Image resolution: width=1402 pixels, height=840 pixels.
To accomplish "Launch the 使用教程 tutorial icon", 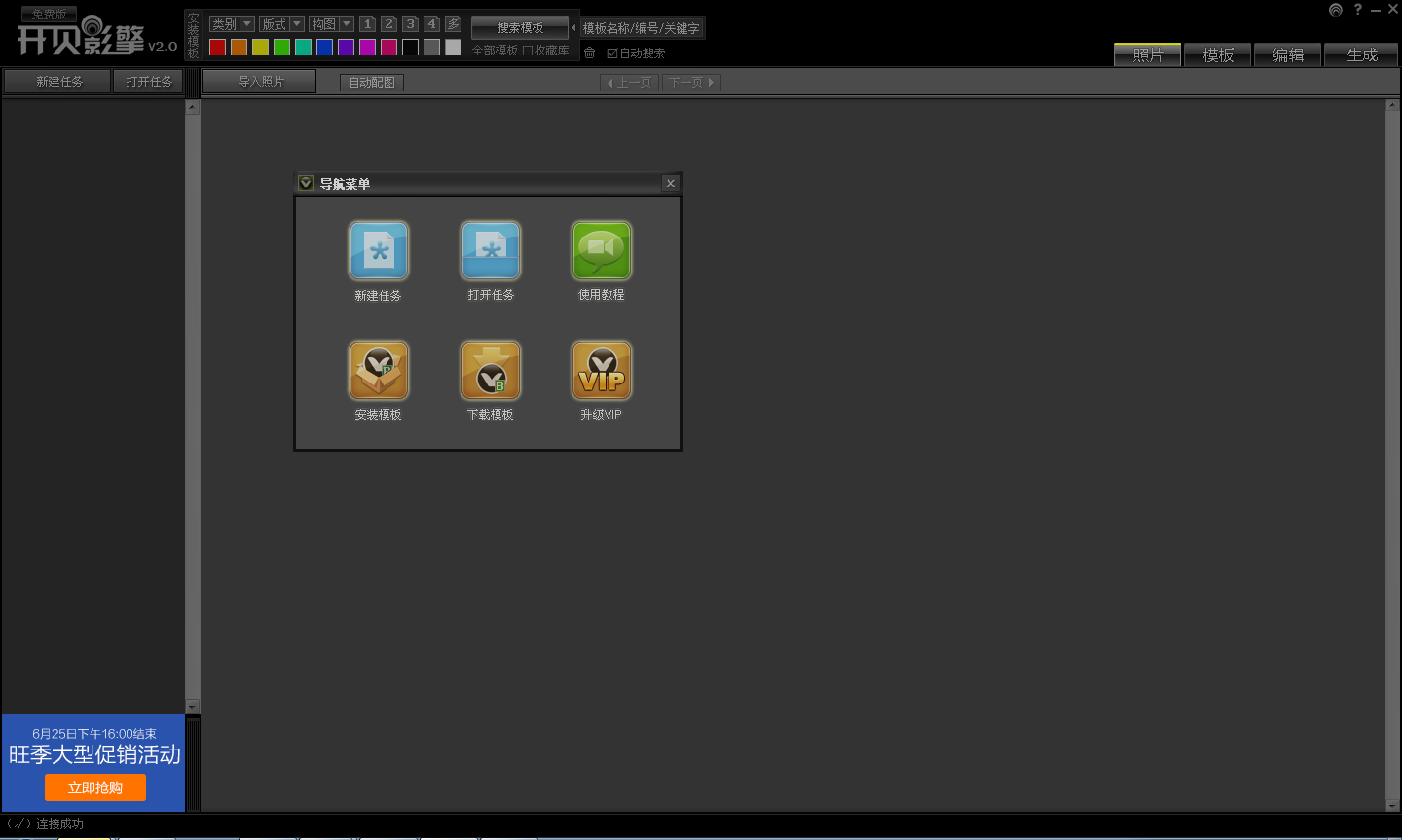I will coord(602,251).
